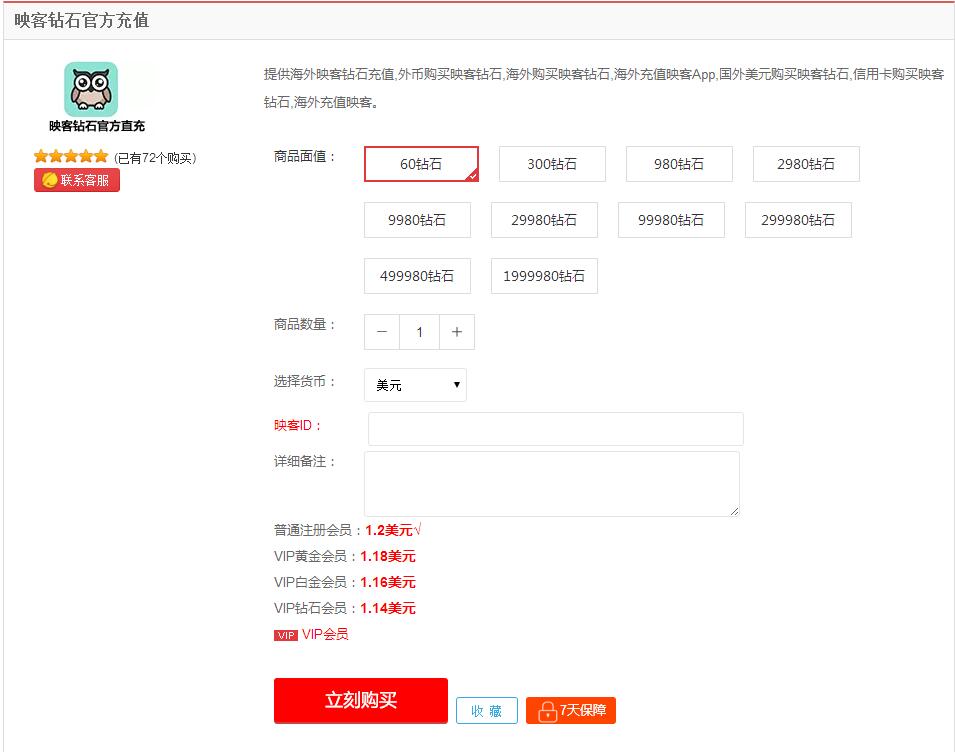This screenshot has width=955, height=752.
Task: Click the five-star rating icons
Action: click(71, 156)
